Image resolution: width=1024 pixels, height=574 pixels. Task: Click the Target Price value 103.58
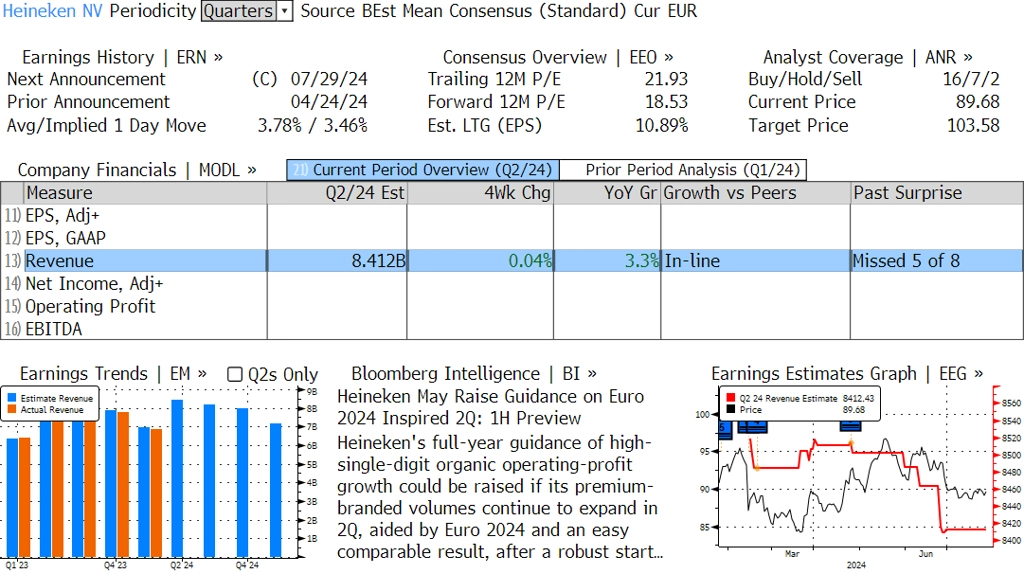pos(973,125)
